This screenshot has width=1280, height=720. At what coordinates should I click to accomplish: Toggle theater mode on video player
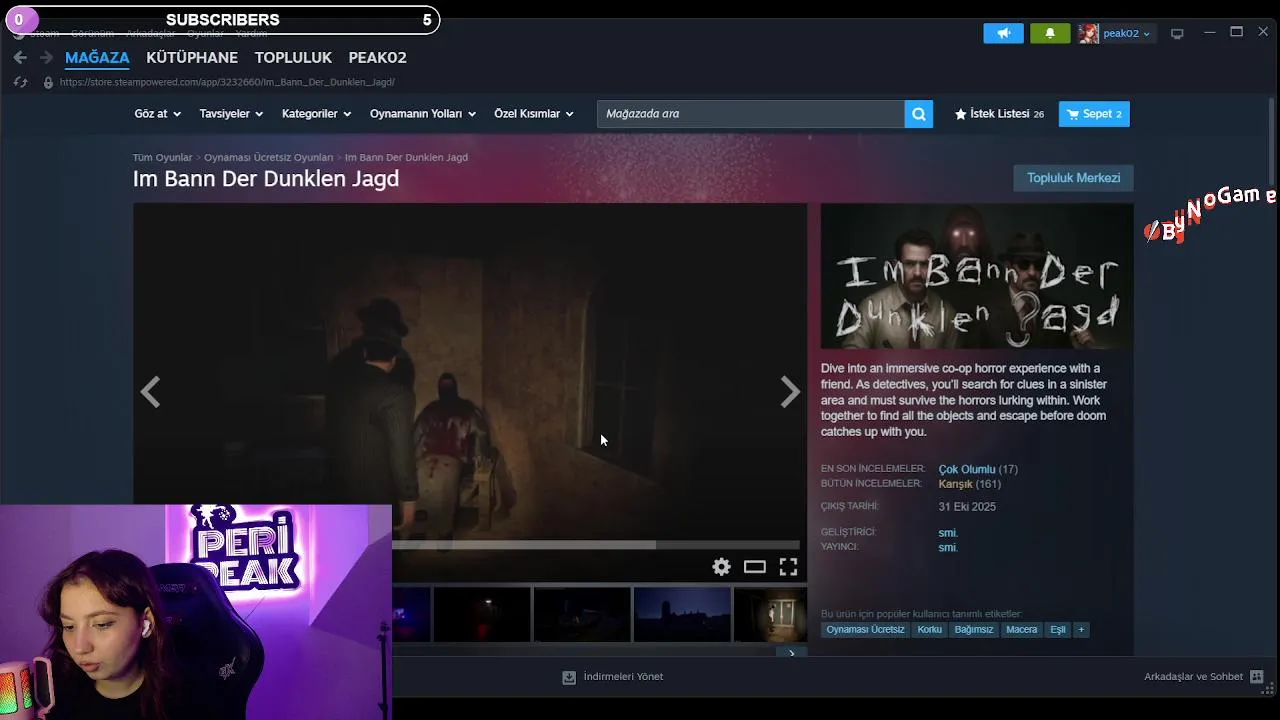point(755,567)
